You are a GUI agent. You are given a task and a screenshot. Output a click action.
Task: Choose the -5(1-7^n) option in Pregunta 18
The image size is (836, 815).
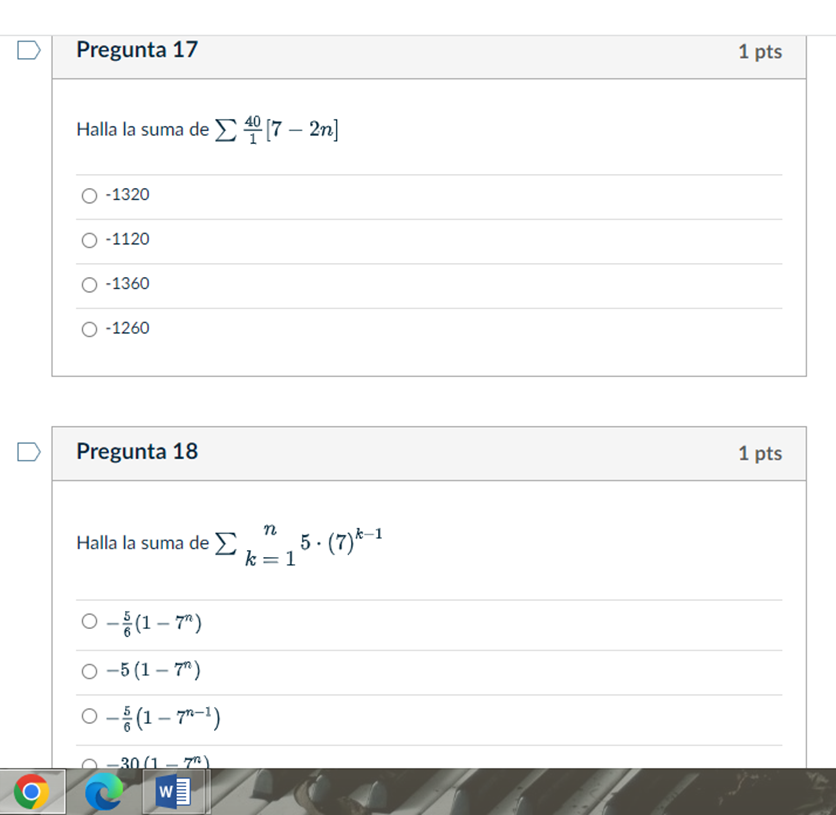[x=89, y=670]
